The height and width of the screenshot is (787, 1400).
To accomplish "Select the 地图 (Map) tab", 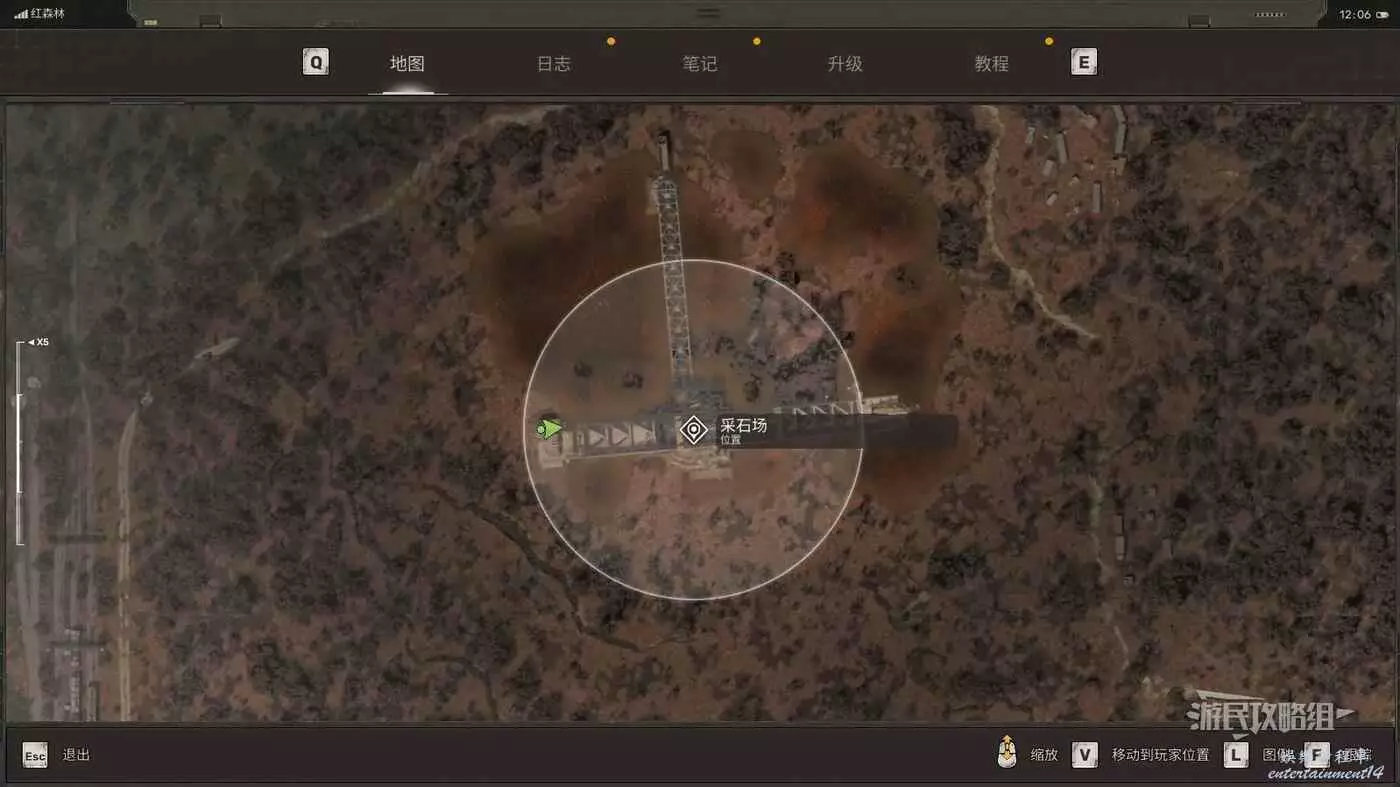I will click(407, 64).
